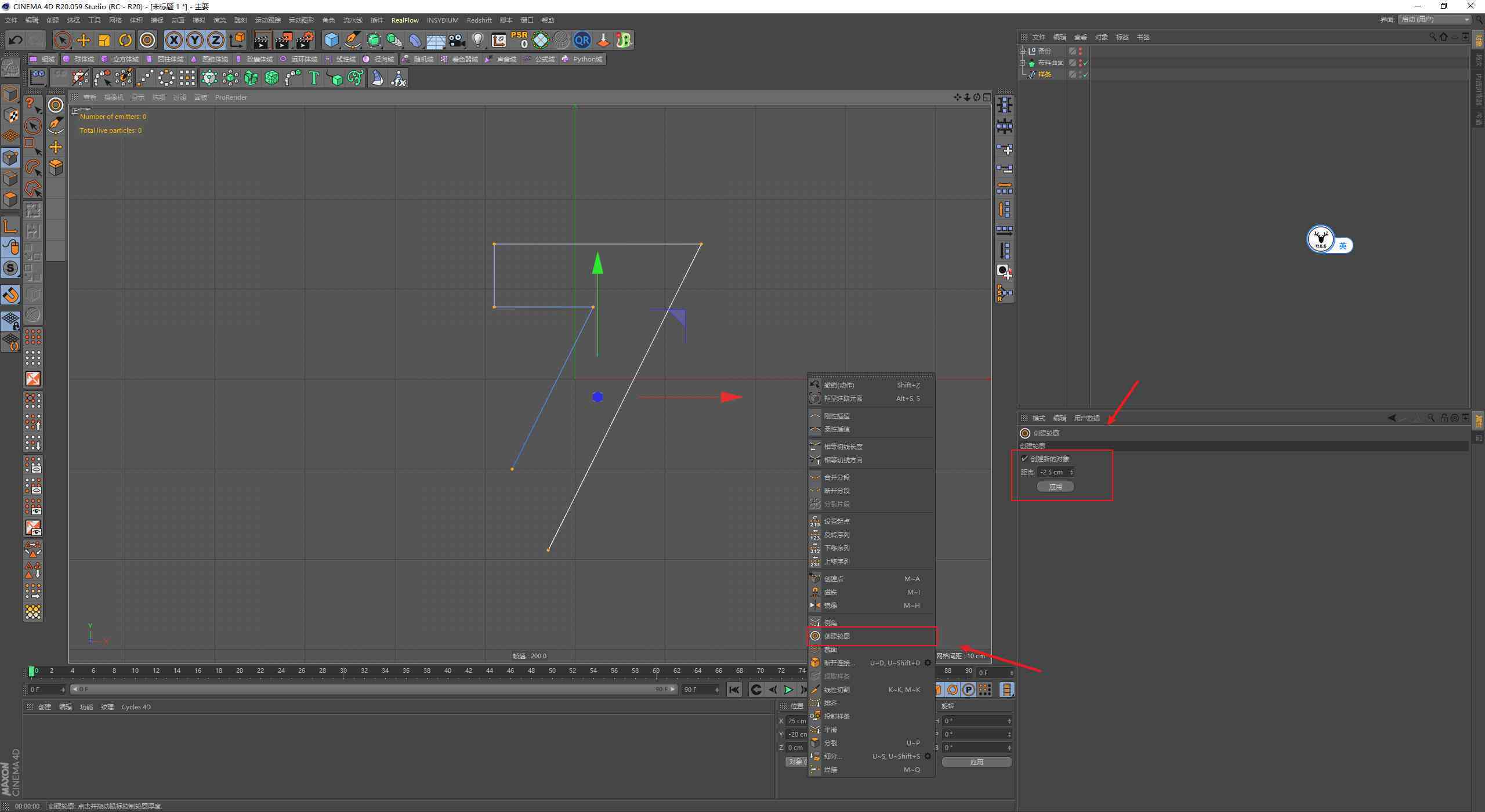This screenshot has width=1485, height=812.
Task: Play the animation forward
Action: 788,690
